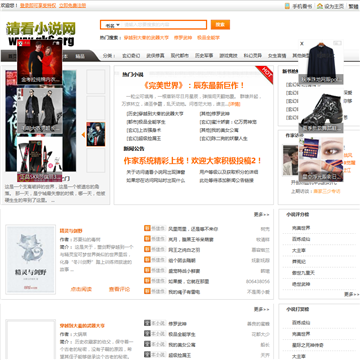
Task: Open the login link in the welcome bar
Action: 38,6
